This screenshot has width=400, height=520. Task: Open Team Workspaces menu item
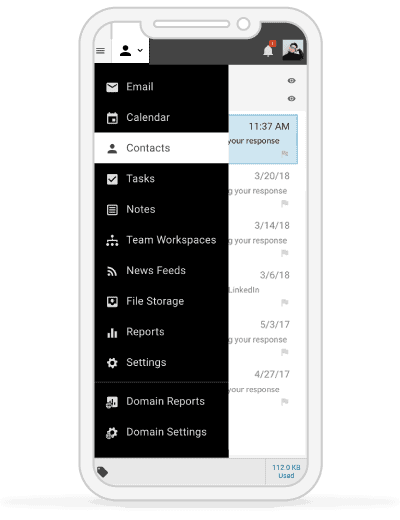pyautogui.click(x=161, y=240)
